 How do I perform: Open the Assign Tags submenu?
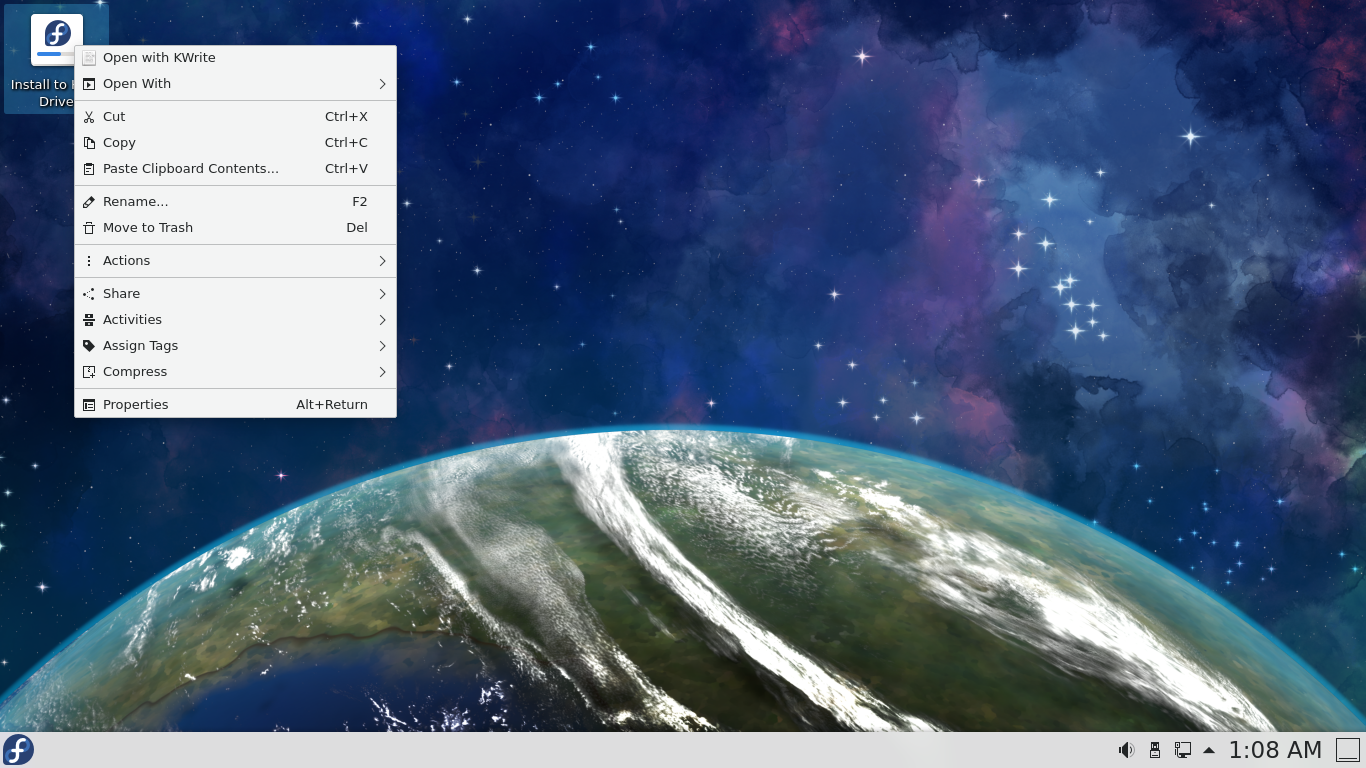pos(235,346)
